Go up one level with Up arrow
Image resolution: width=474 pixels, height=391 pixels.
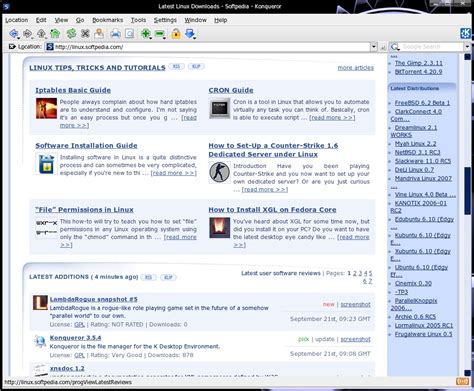click(x=41, y=33)
